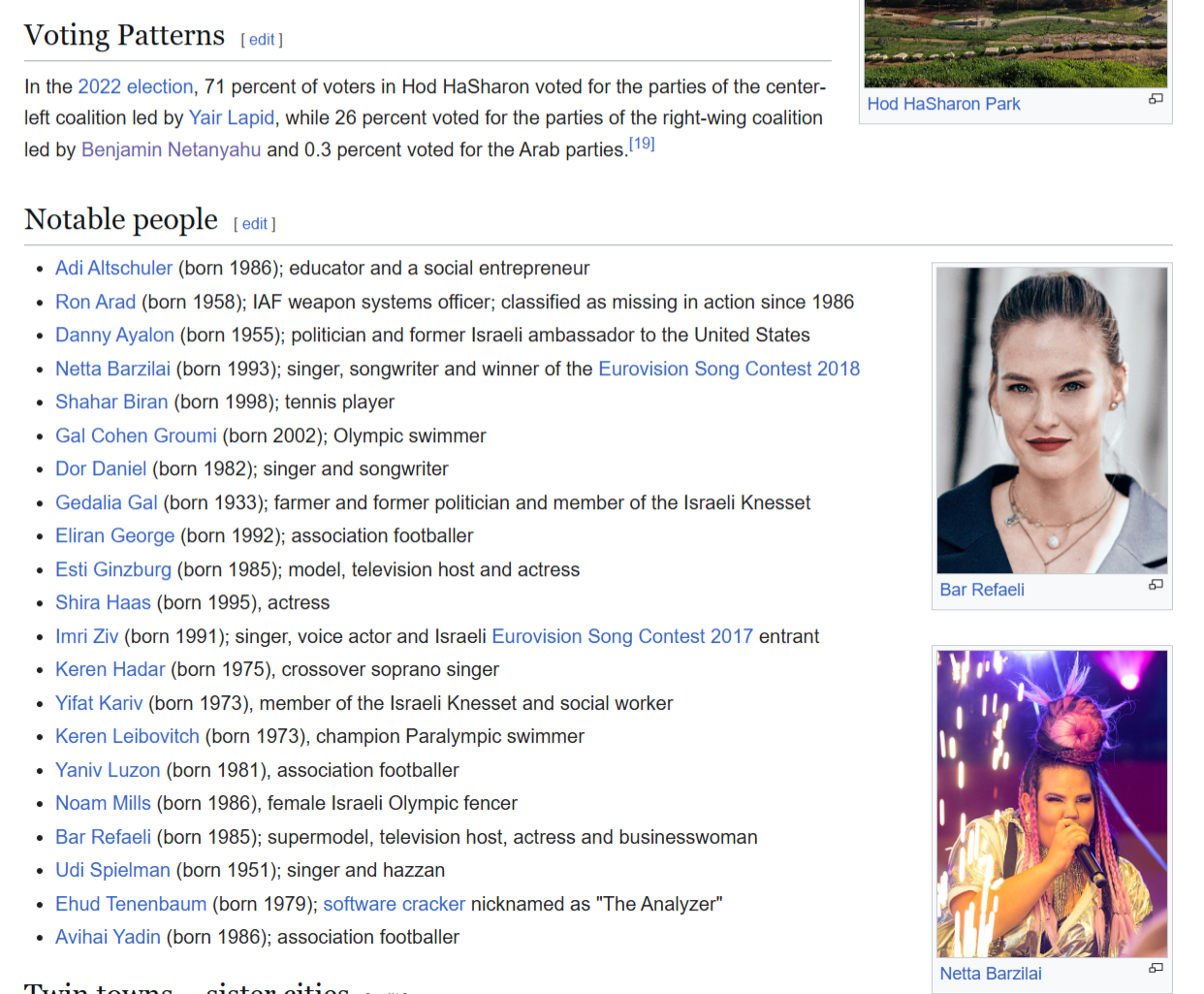The height and width of the screenshot is (994, 1204).
Task: Open Danny Ayalon's article
Action: coord(114,335)
